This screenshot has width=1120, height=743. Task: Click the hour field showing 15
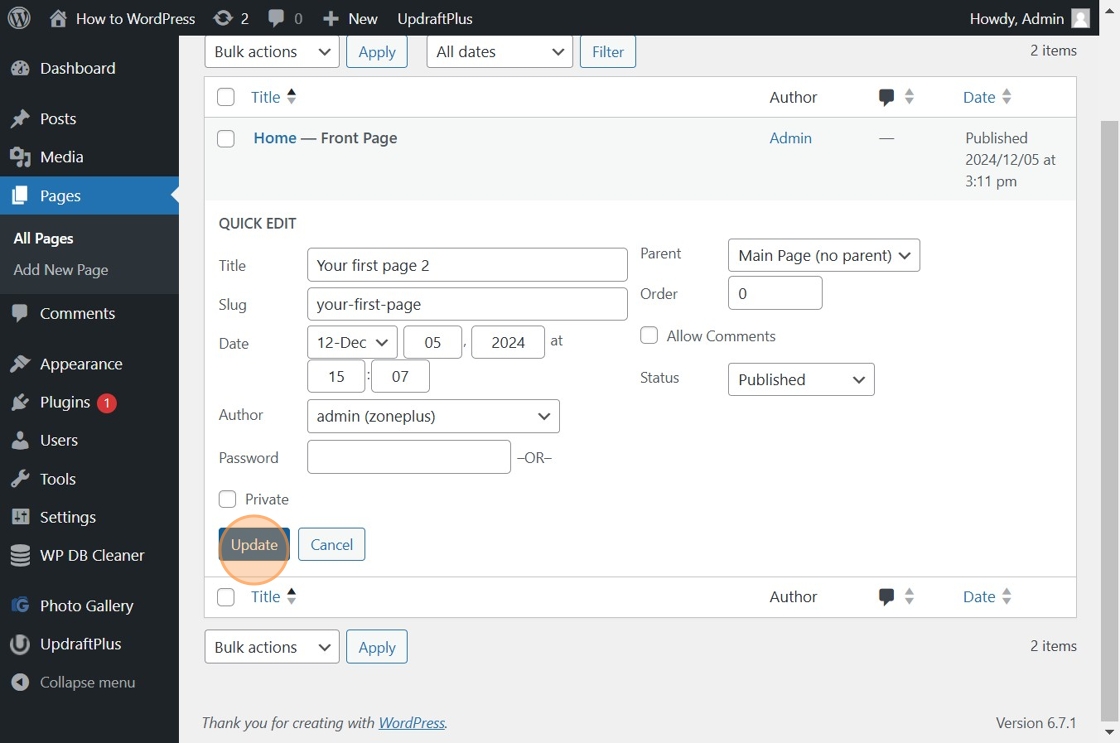(x=336, y=377)
